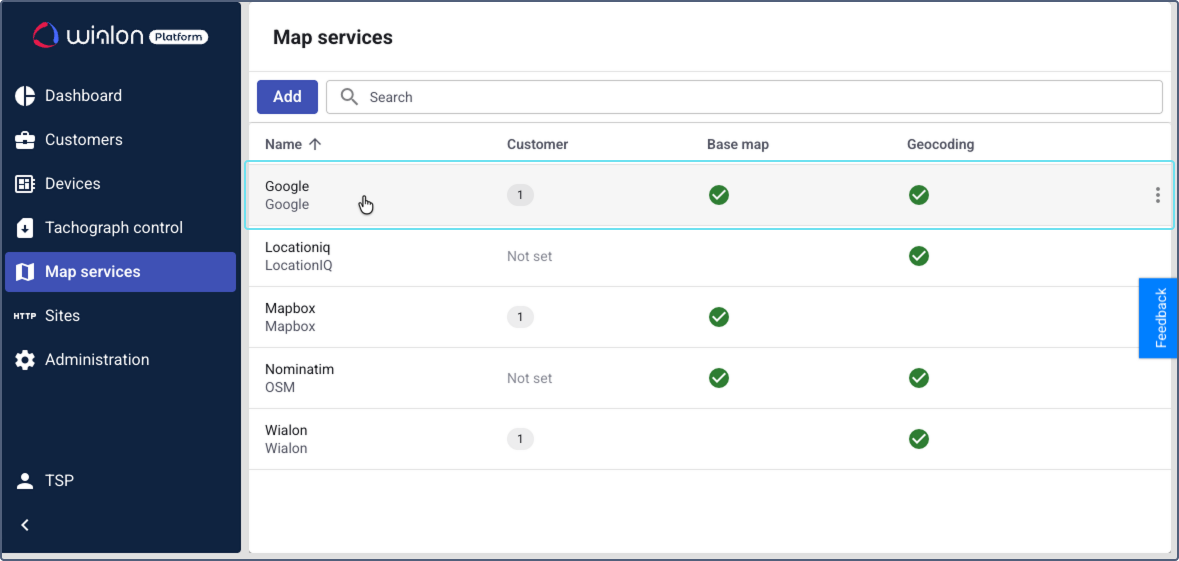Open the Locationiq service row
The image size is (1179, 561).
[x=711, y=256]
